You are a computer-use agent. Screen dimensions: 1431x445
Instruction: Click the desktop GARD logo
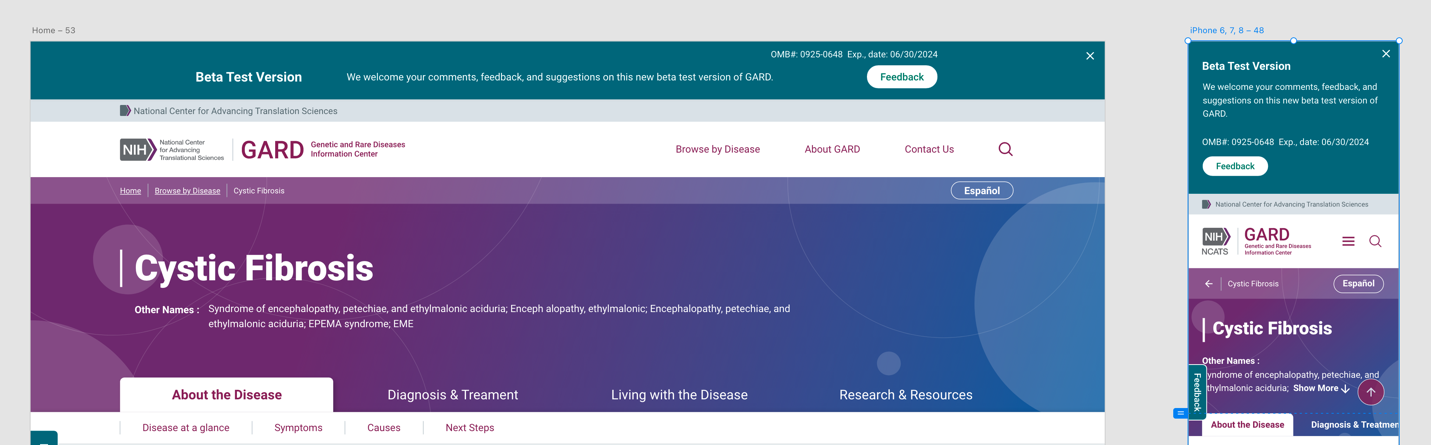click(x=272, y=150)
